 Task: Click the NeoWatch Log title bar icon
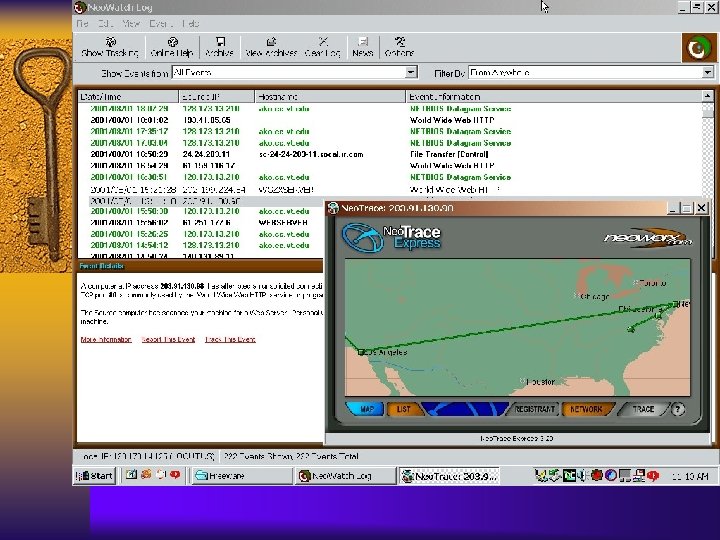coord(80,7)
